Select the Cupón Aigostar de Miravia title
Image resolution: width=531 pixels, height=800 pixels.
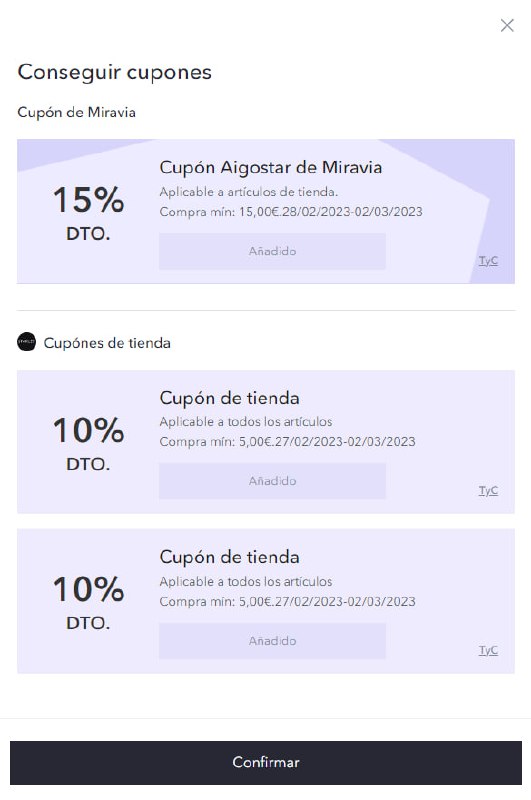pos(271,167)
